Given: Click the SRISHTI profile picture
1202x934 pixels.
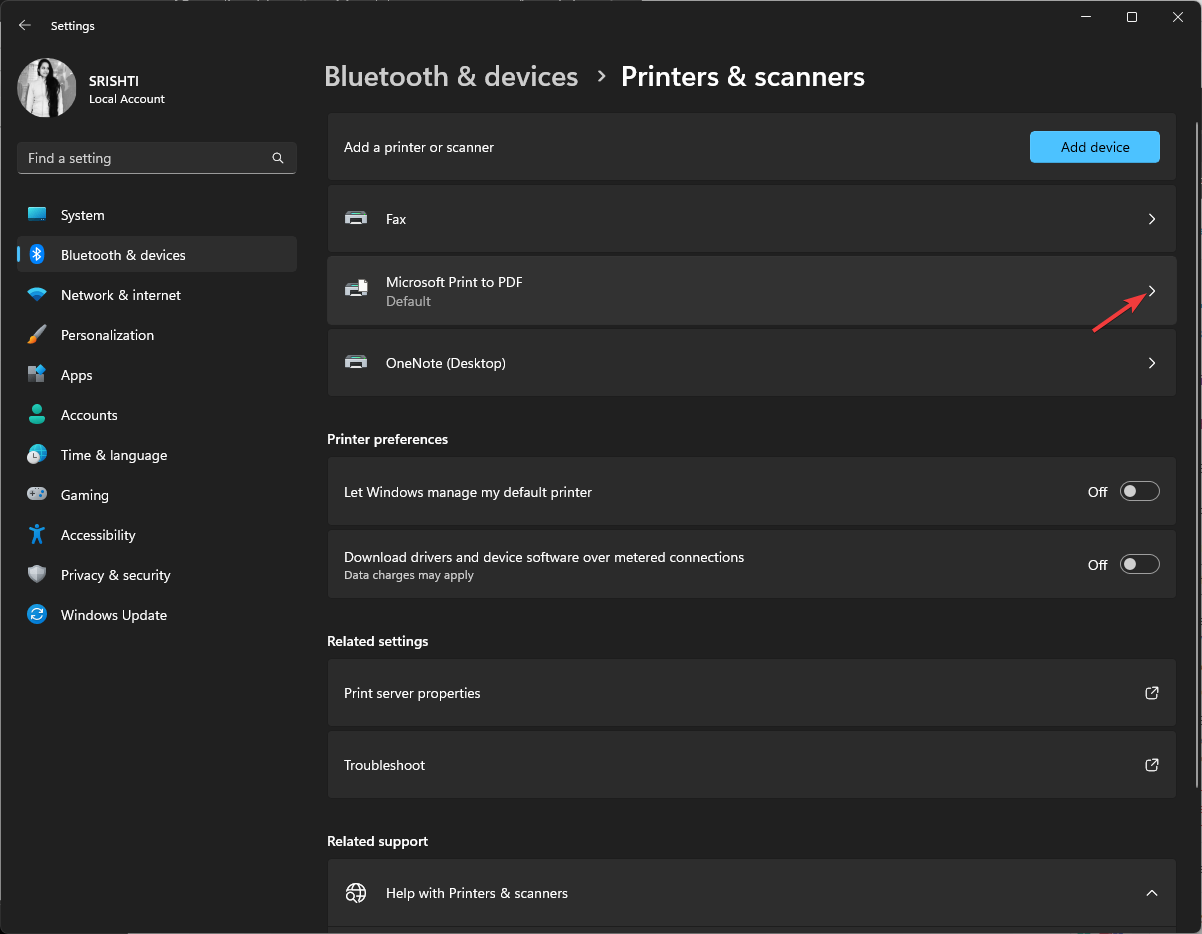Looking at the screenshot, I should [x=47, y=88].
